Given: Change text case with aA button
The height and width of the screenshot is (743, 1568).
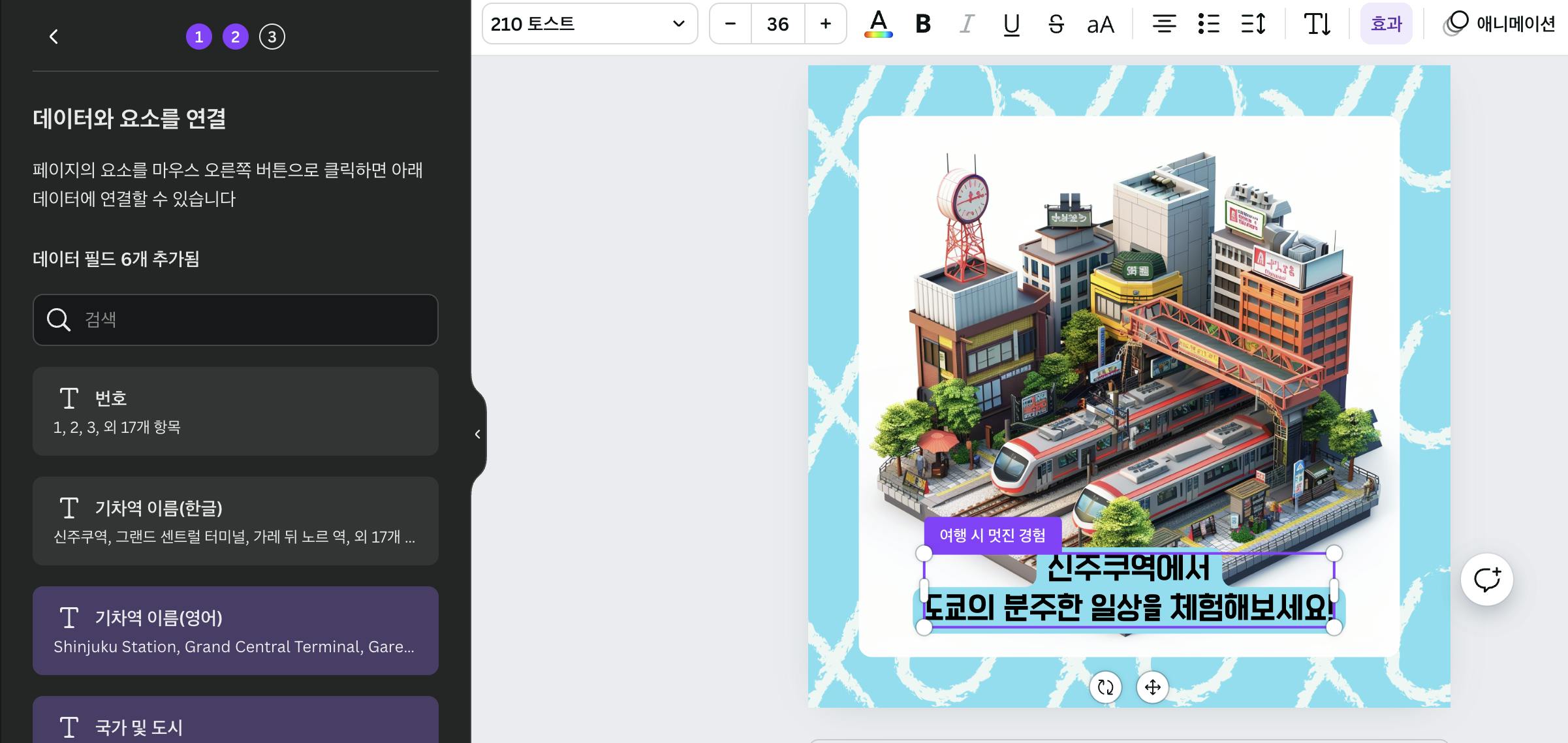Looking at the screenshot, I should pos(1100,24).
